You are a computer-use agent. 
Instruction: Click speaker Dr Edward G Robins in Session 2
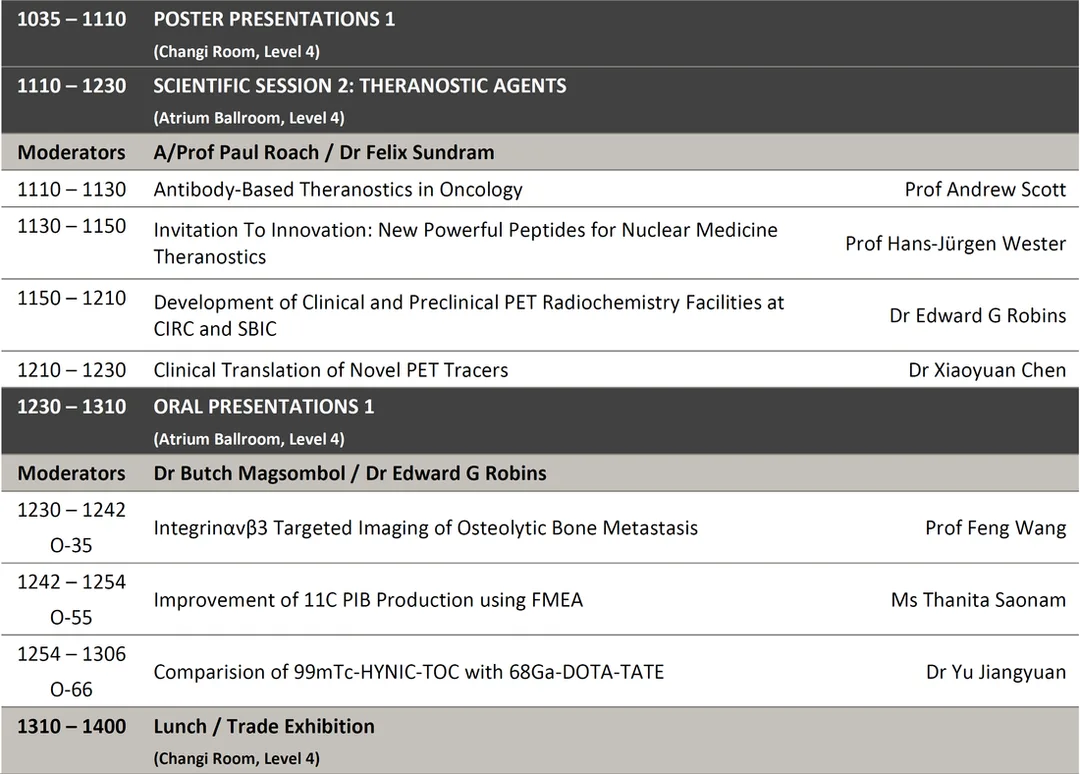(977, 315)
